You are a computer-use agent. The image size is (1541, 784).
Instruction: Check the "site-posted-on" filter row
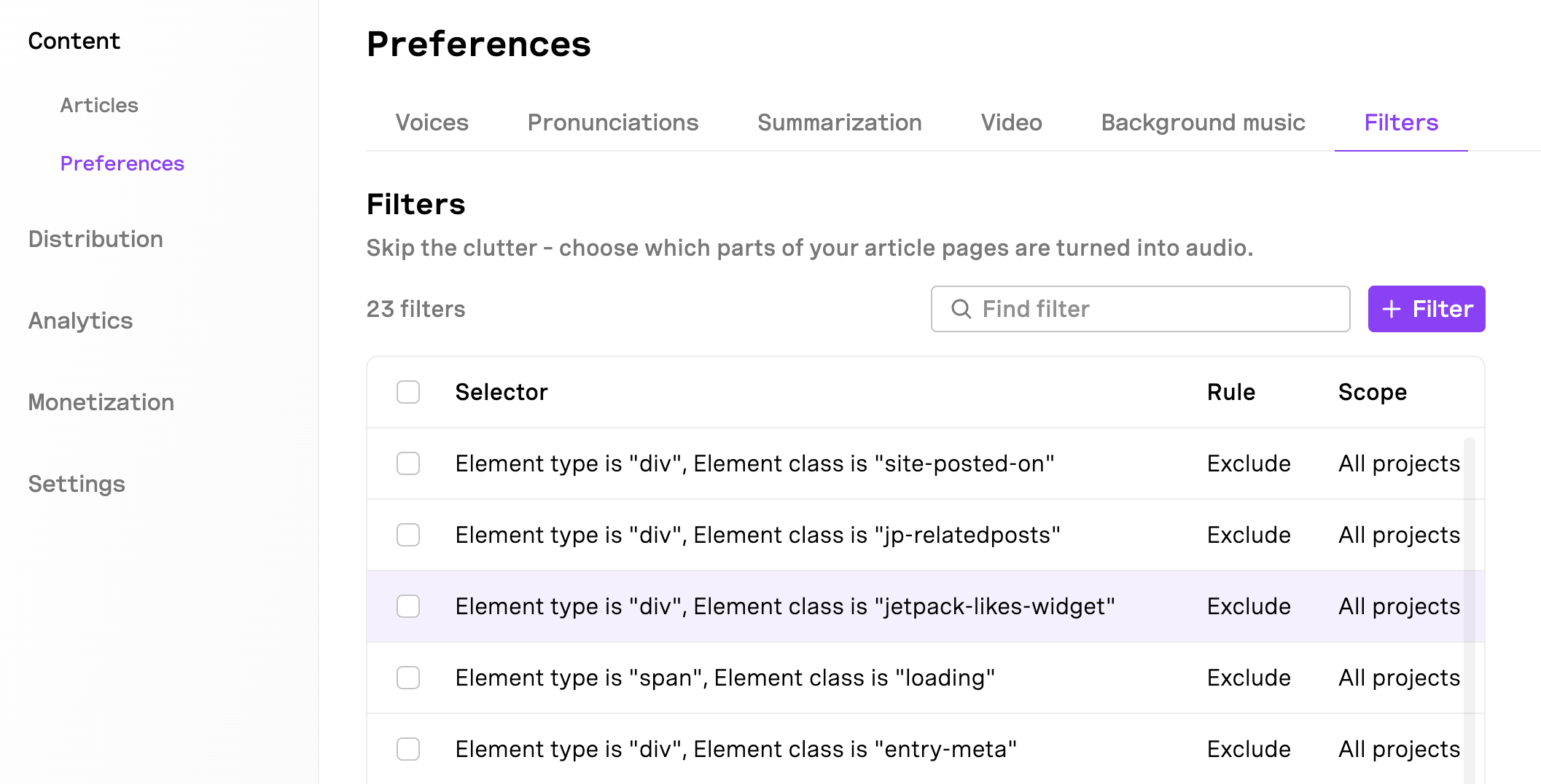[408, 463]
